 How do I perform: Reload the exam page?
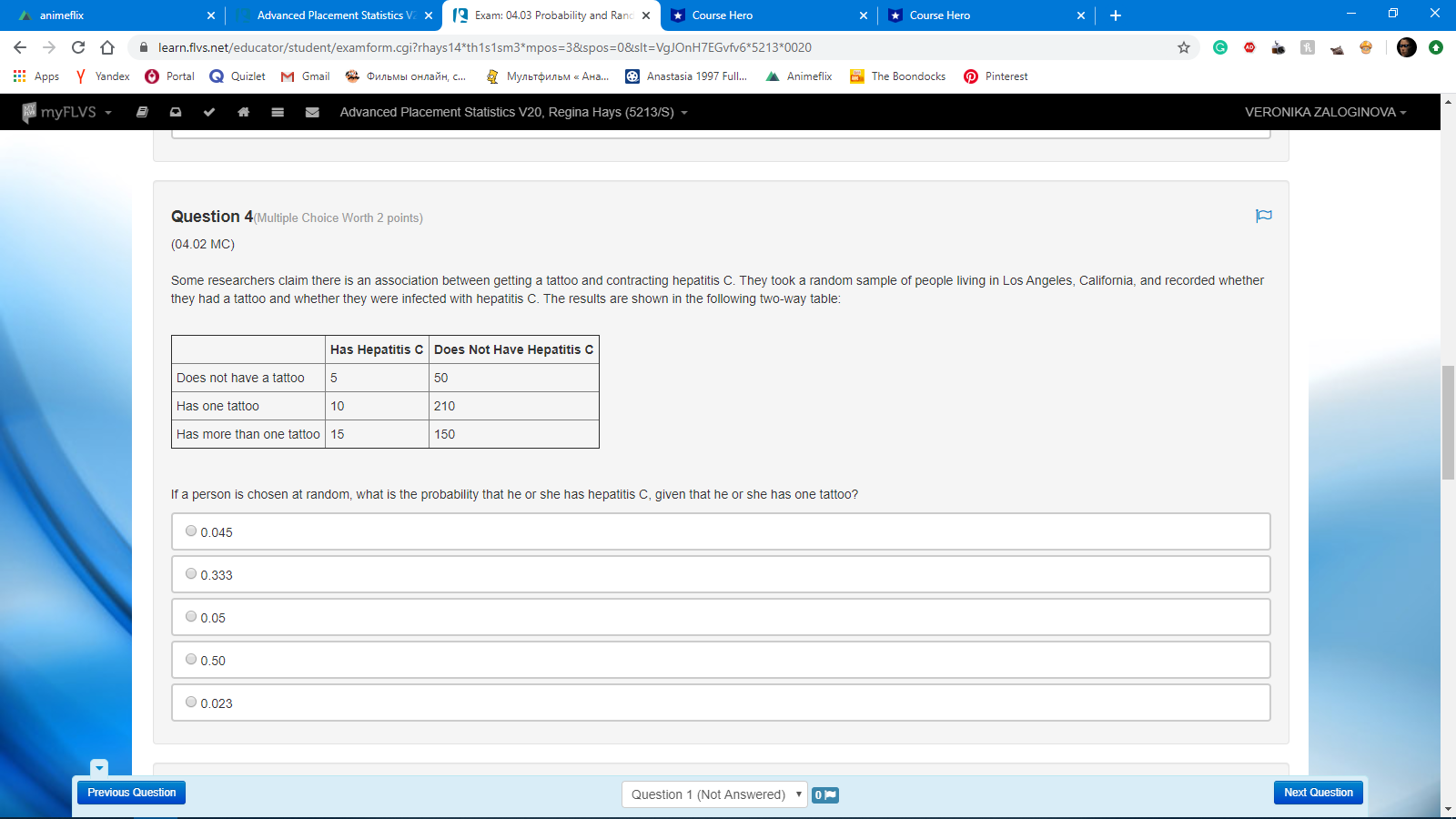[x=78, y=47]
